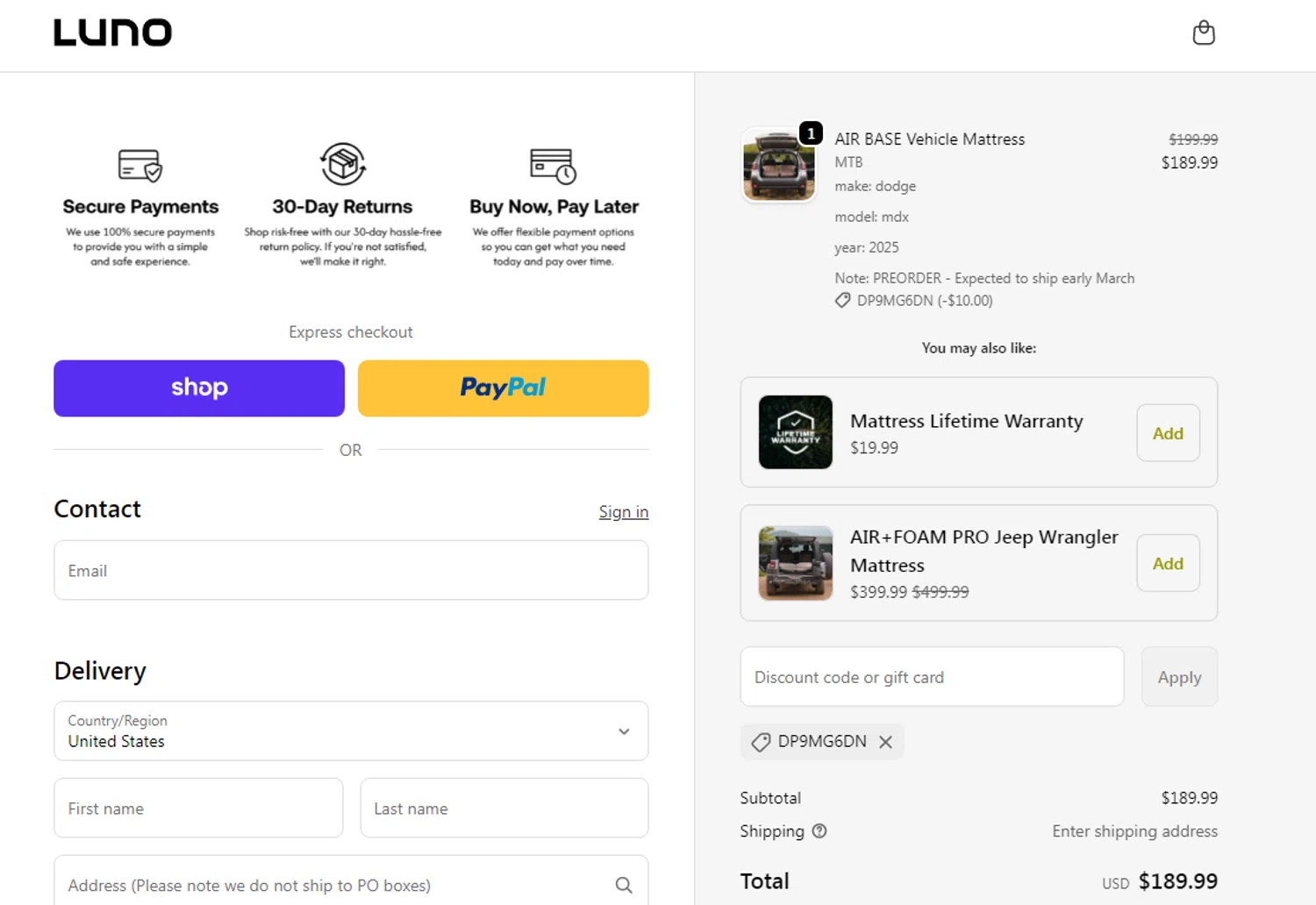Click the 'year: 2025' line
1316x905 pixels.
pyautogui.click(x=867, y=247)
